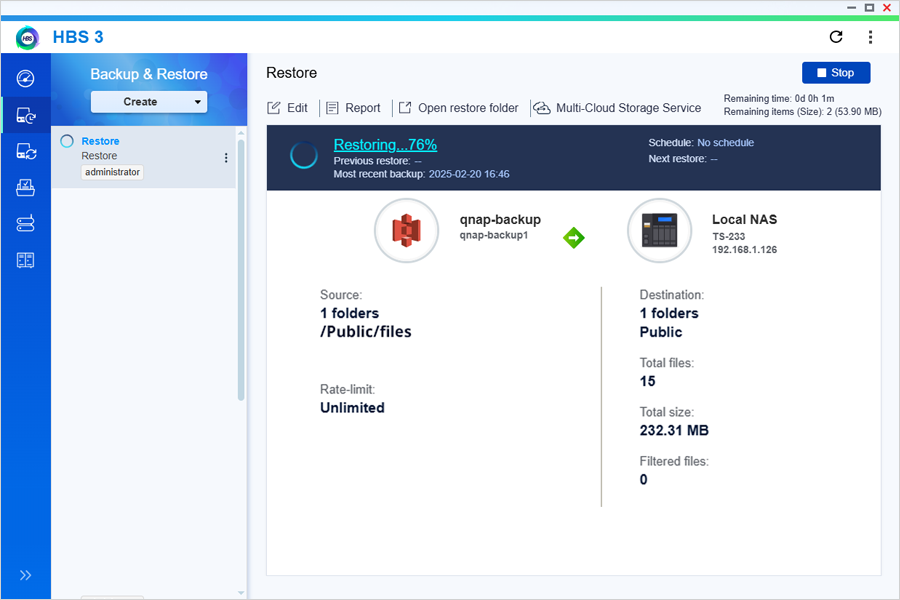The height and width of the screenshot is (600, 900).
Task: Click the Most recent backup date 2025-02-20 16:46
Action: tap(469, 174)
